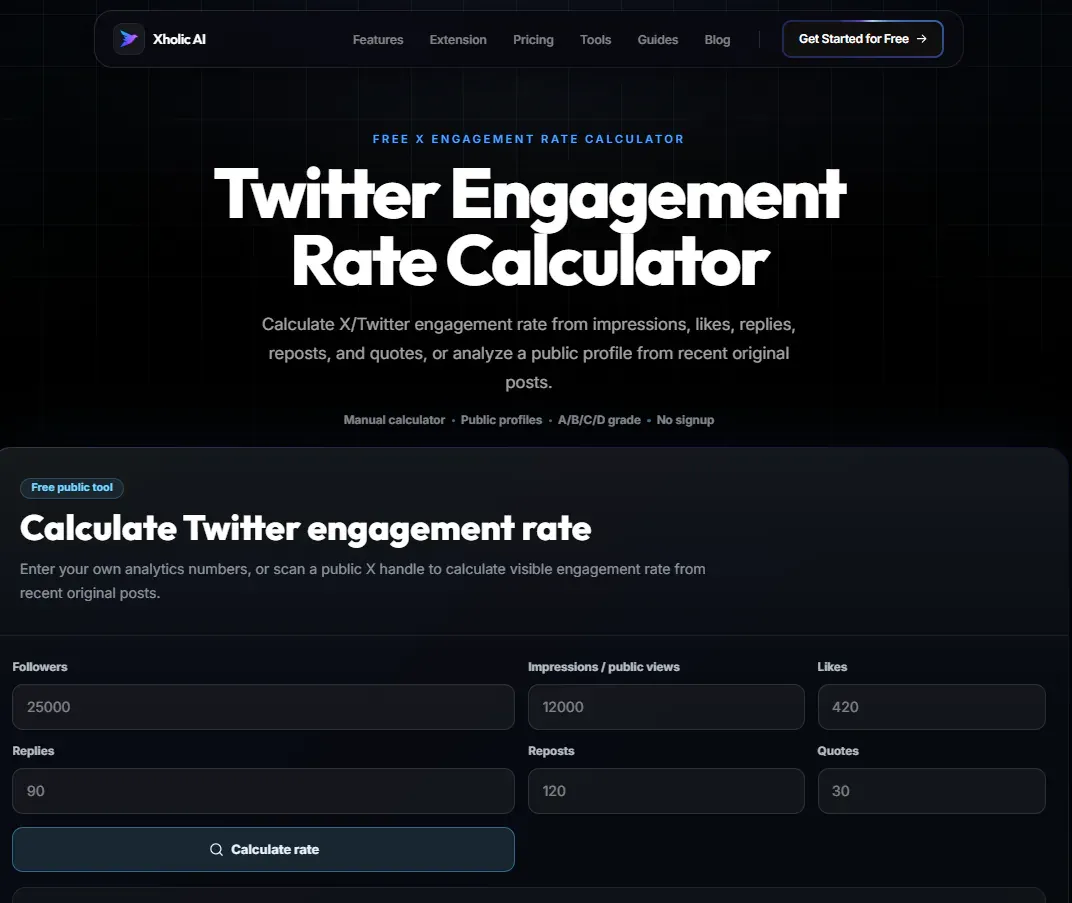Go to the Pricing page
The height and width of the screenshot is (903, 1072).
click(533, 40)
